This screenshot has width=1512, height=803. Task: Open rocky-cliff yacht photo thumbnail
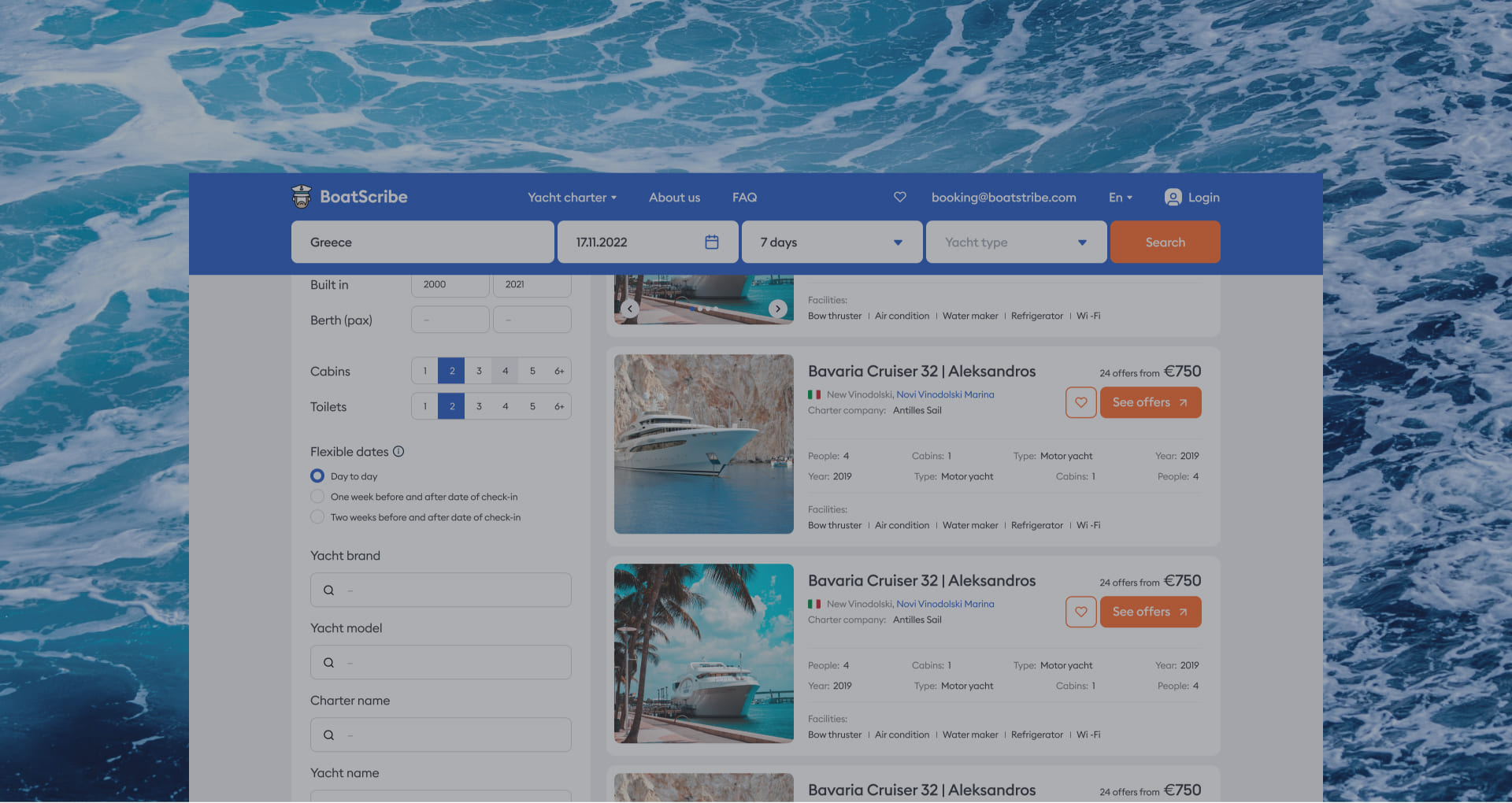(x=704, y=444)
